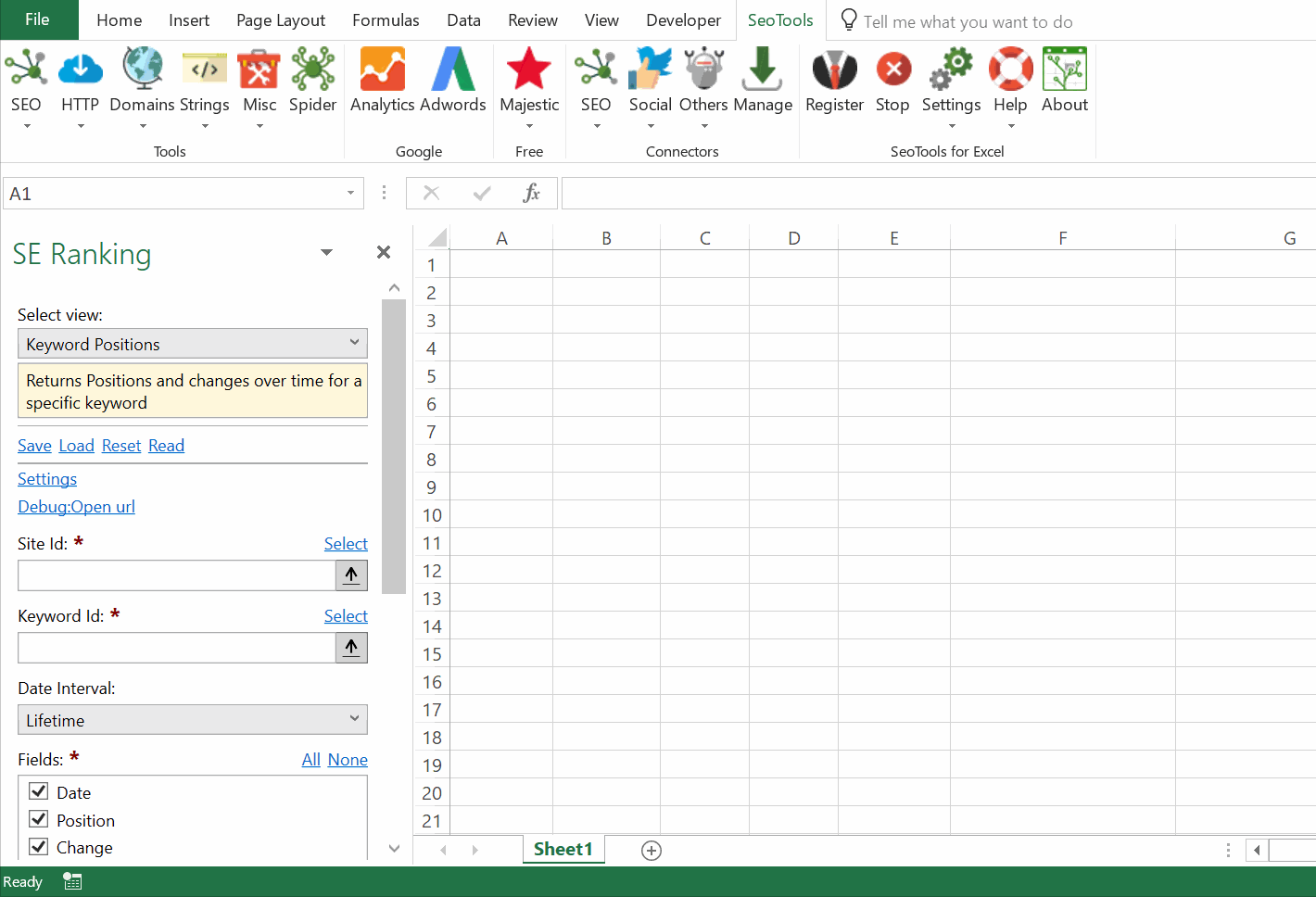Click inside the Site Id input field
The width and height of the screenshot is (1316, 897).
177,575
